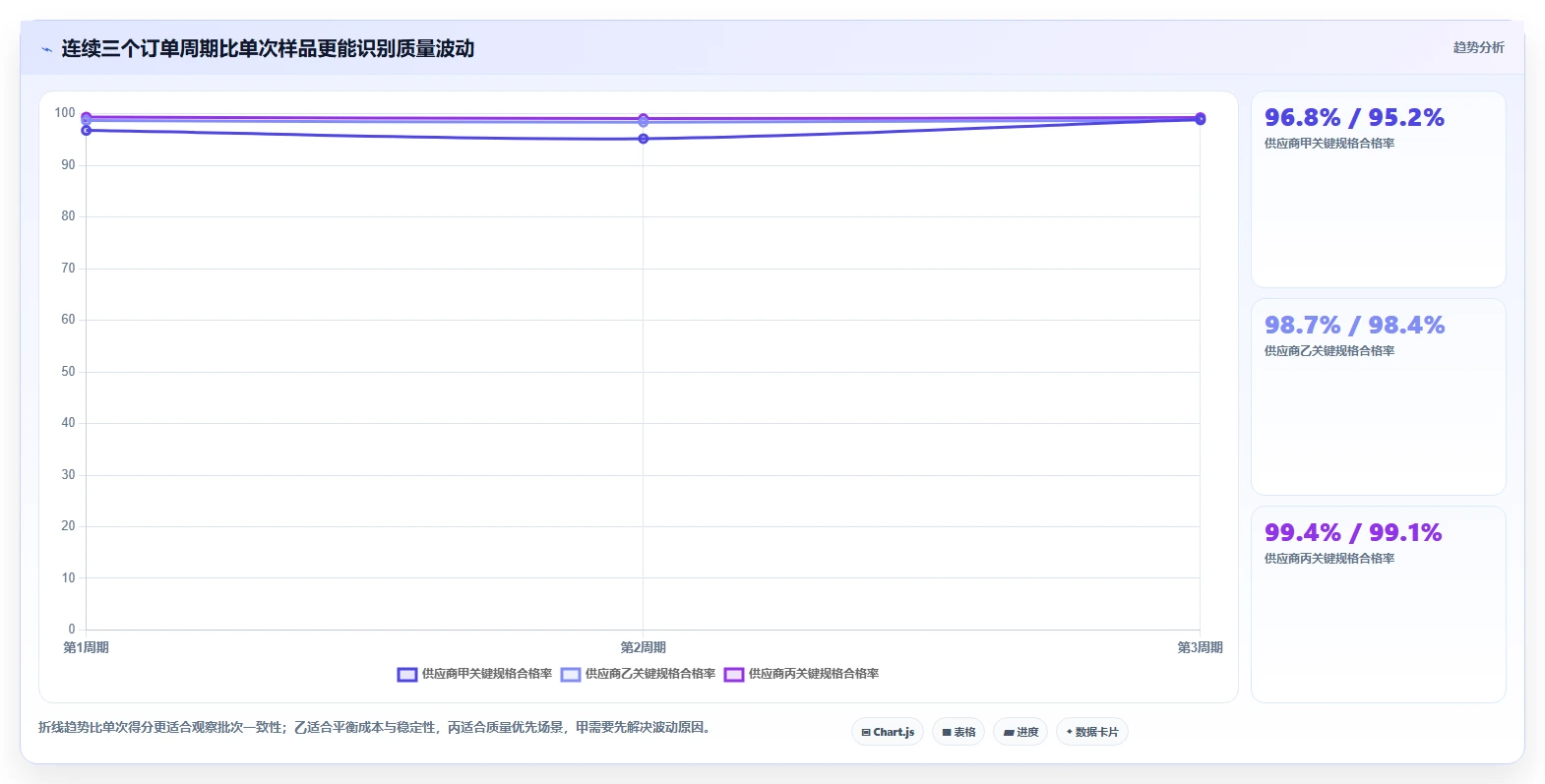This screenshot has width=1545, height=784.
Task: Select the data point at 第3周期
Action: (x=1200, y=118)
